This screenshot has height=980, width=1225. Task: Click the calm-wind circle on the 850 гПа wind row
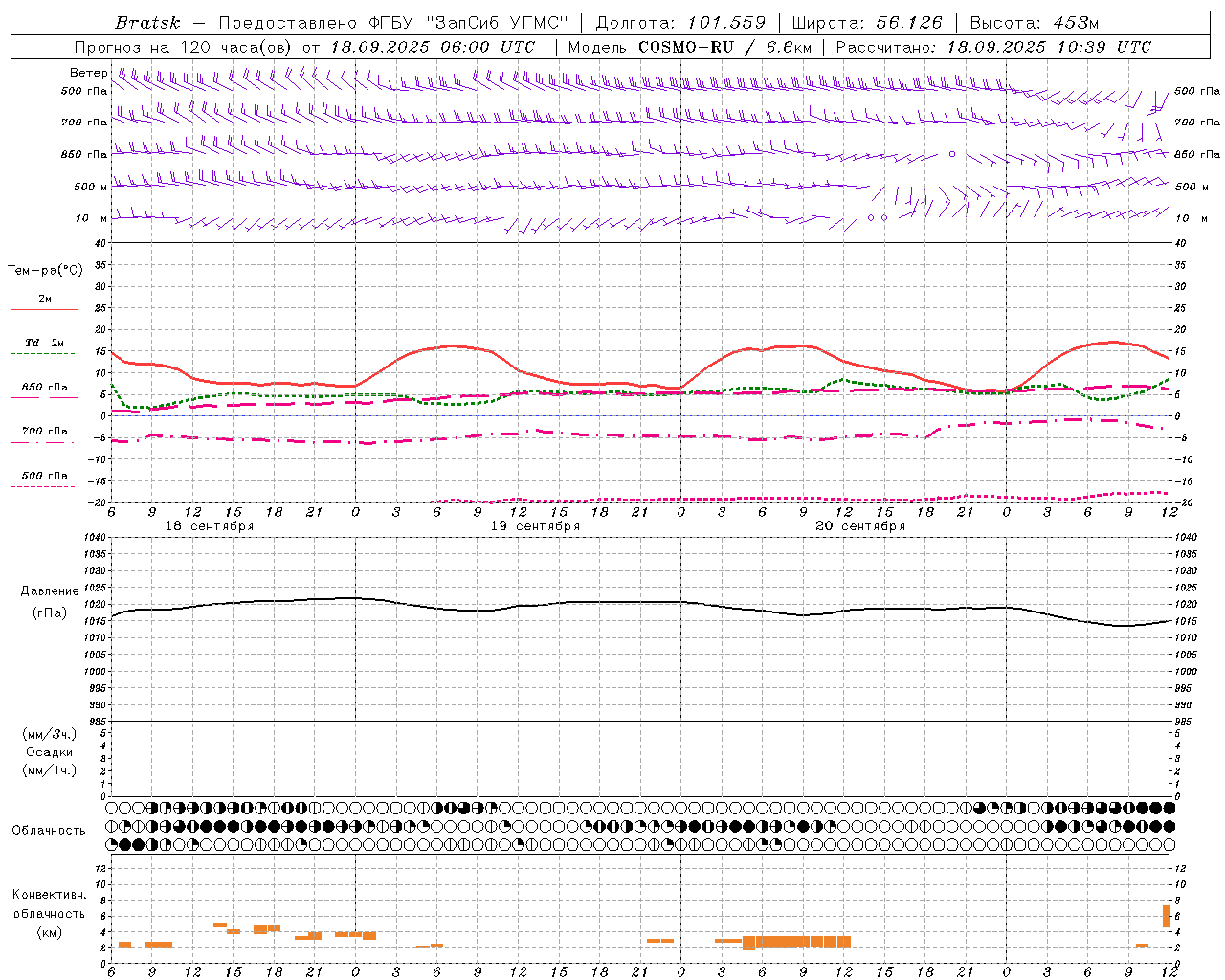[951, 154]
